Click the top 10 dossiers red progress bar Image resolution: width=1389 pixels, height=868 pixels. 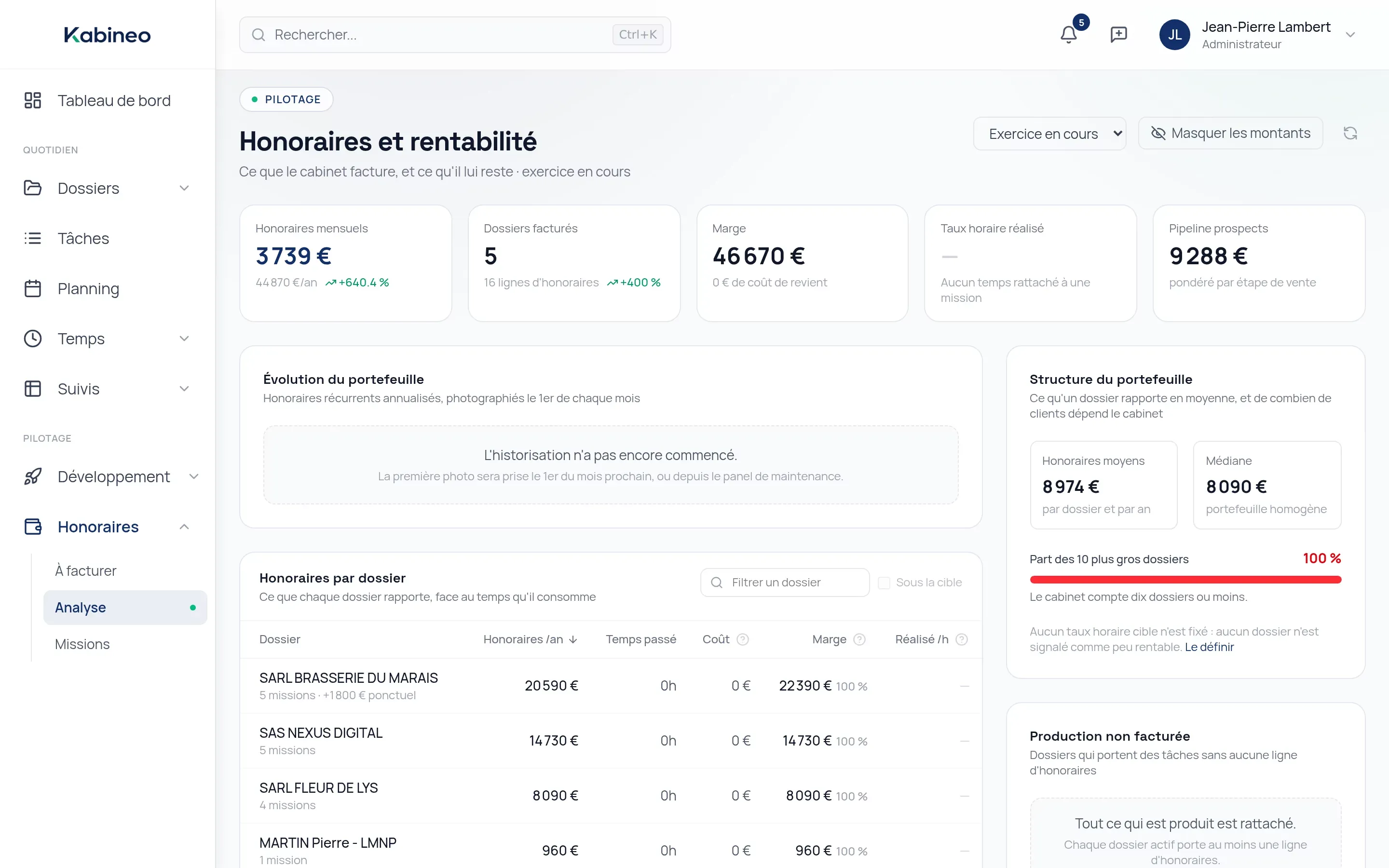pos(1185,580)
